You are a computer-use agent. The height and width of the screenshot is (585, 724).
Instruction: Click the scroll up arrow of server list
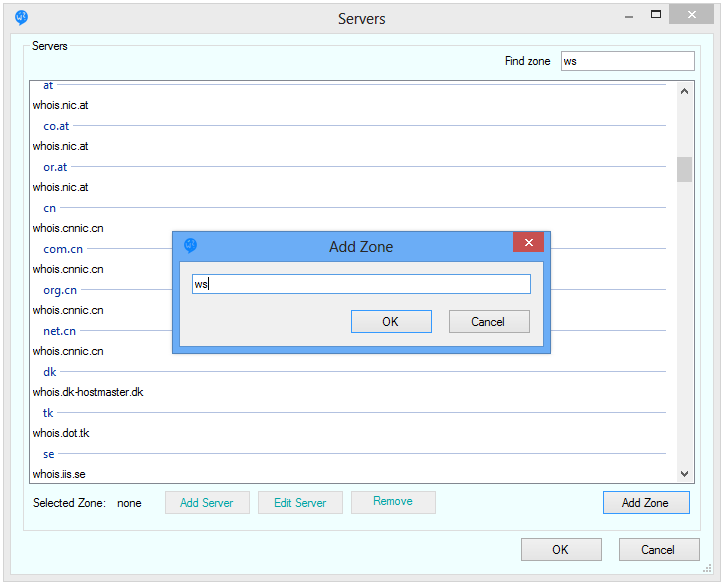pyautogui.click(x=684, y=91)
